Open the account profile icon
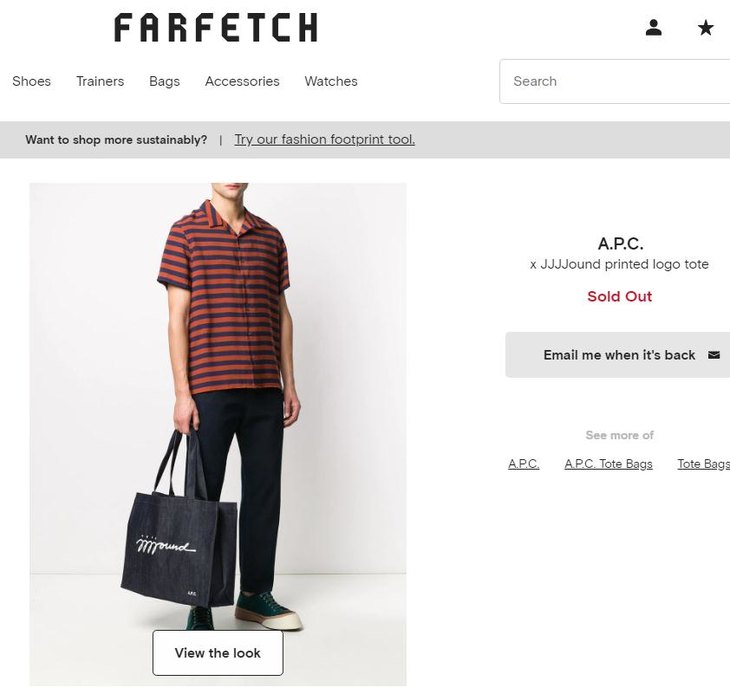The height and width of the screenshot is (694, 730). (654, 28)
